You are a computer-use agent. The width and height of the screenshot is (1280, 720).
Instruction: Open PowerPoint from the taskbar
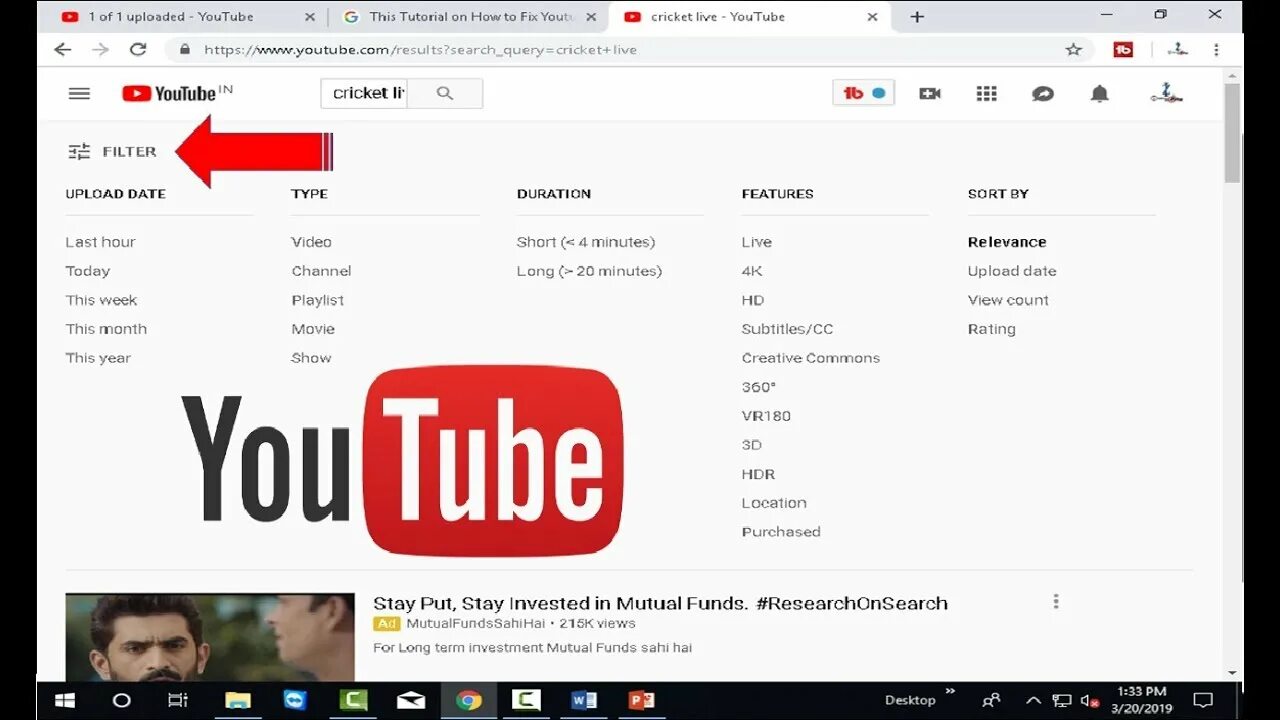point(641,700)
